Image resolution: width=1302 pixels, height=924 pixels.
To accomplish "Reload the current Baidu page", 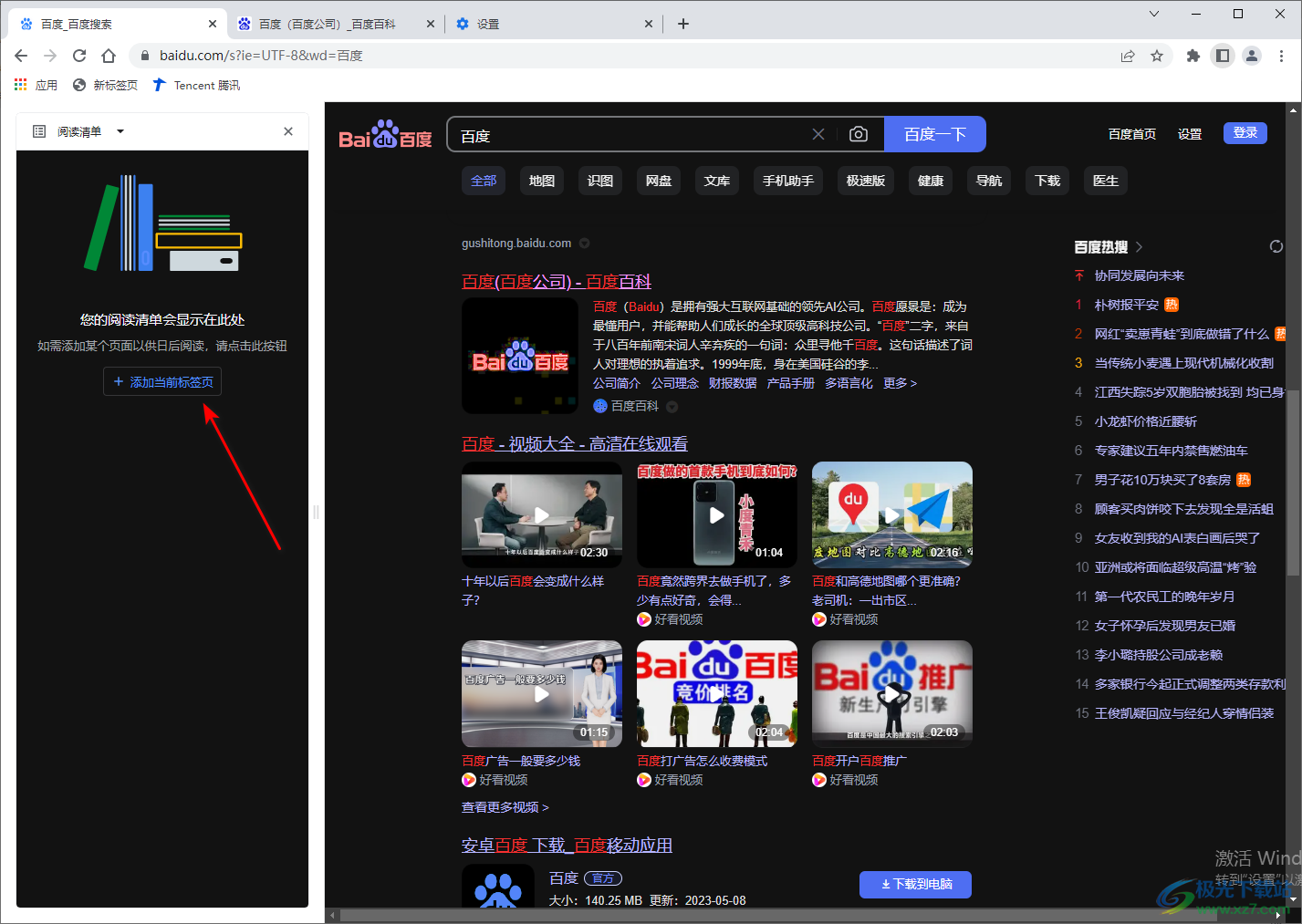I will [x=79, y=56].
